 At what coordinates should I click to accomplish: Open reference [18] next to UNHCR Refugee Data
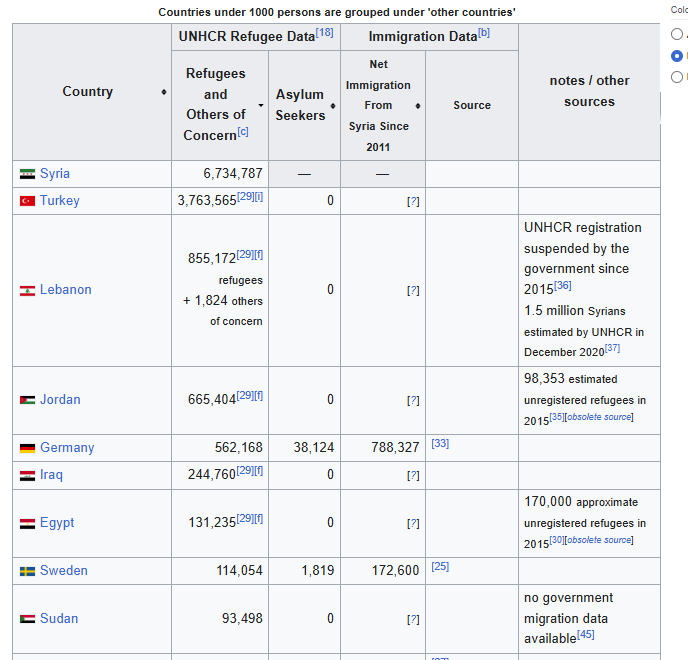pyautogui.click(x=325, y=32)
